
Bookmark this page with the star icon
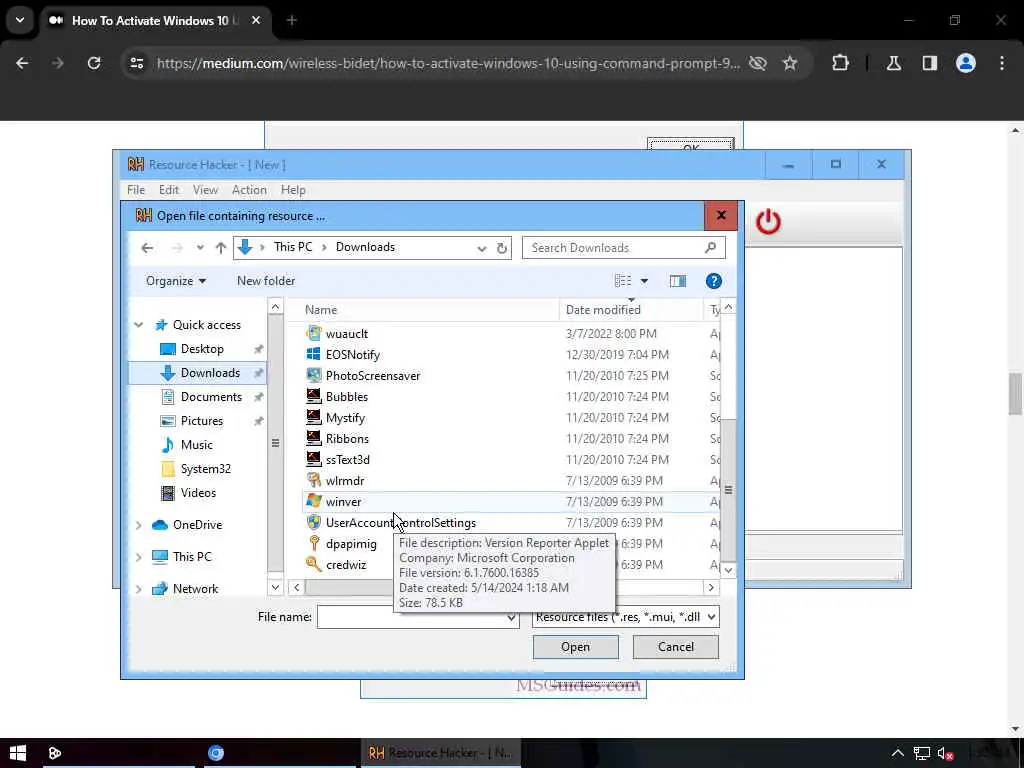click(790, 63)
